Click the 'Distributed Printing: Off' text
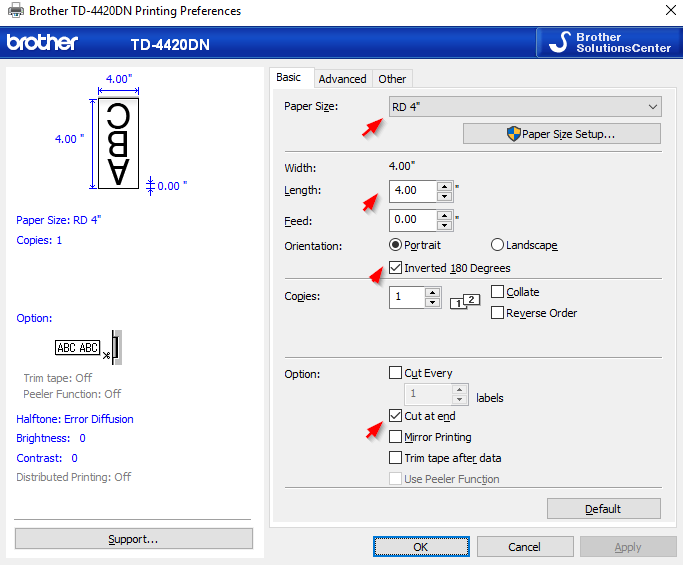Viewport: 683px width, 565px height. 74,477
